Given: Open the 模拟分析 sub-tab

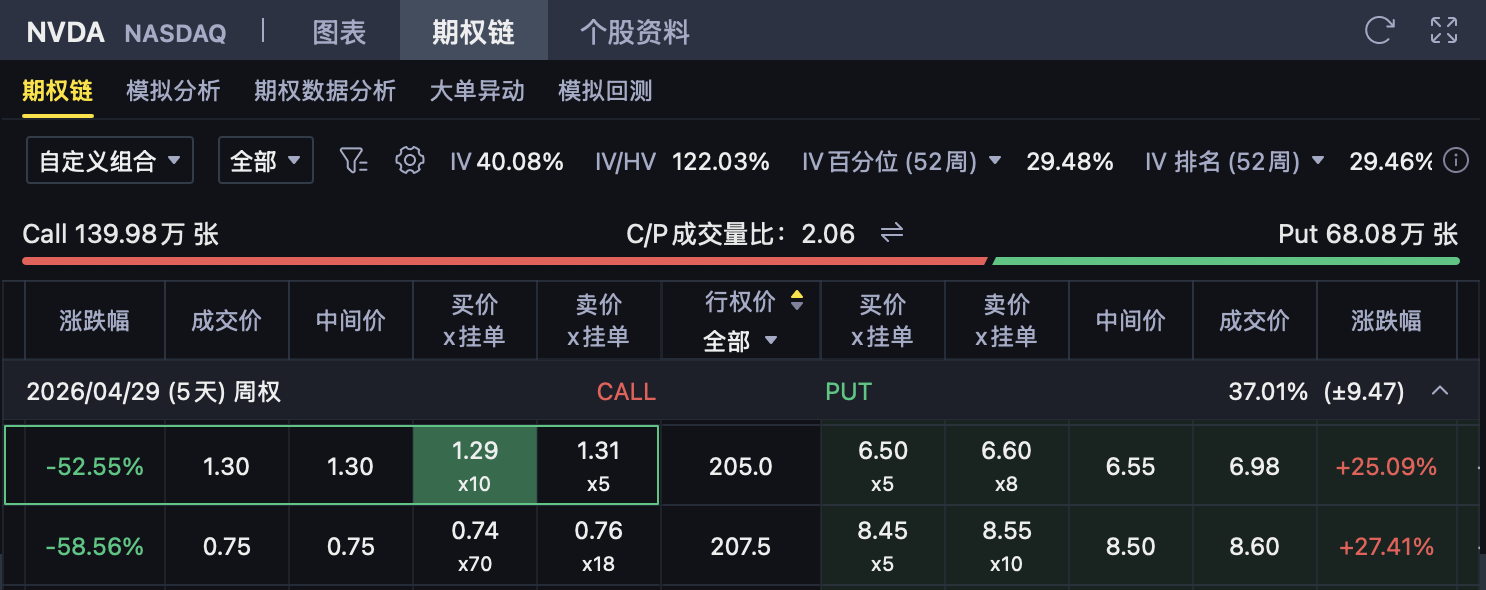Looking at the screenshot, I should coord(173,91).
